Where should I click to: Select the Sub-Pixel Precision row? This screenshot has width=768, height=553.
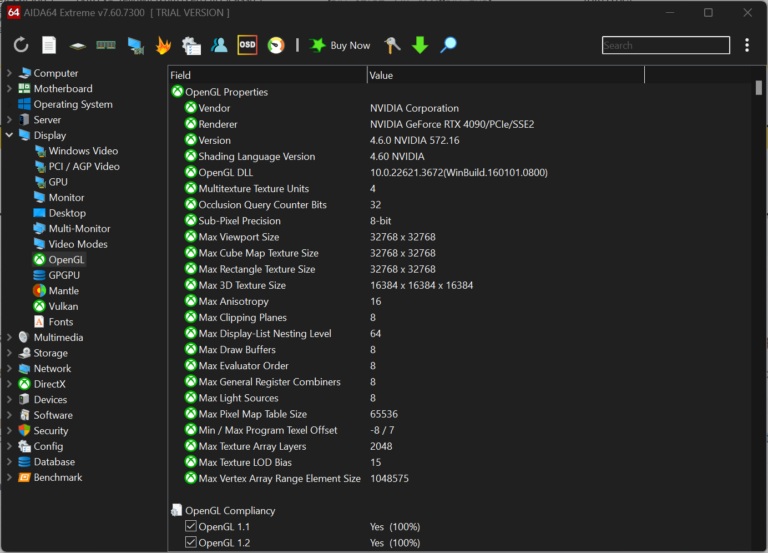pos(460,221)
